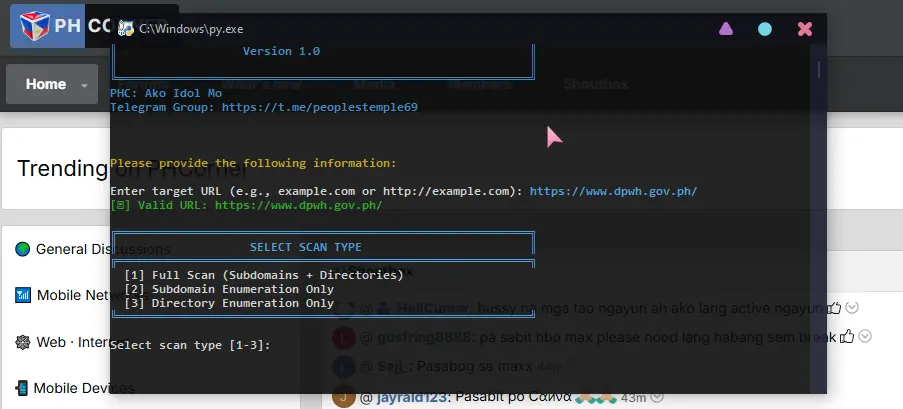Open the Home dropdown arrow
The image size is (903, 409).
click(x=85, y=85)
